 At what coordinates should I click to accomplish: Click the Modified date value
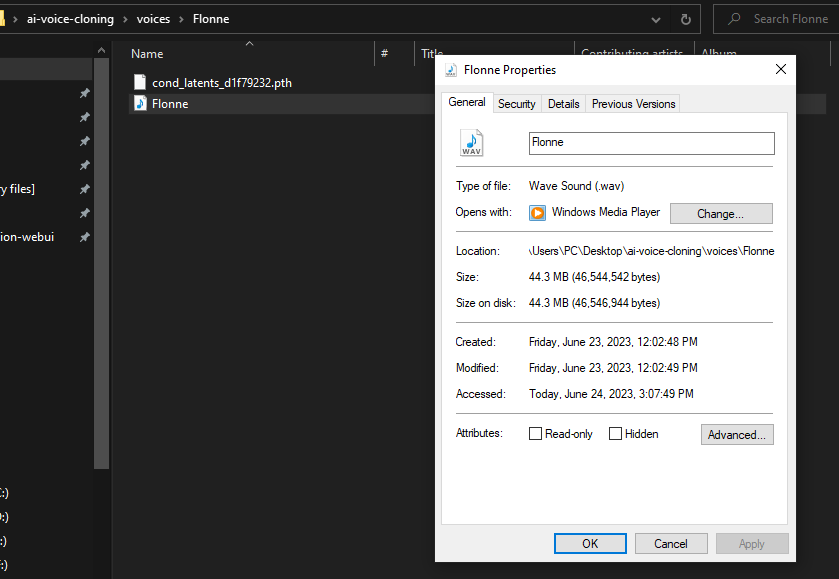tap(613, 368)
